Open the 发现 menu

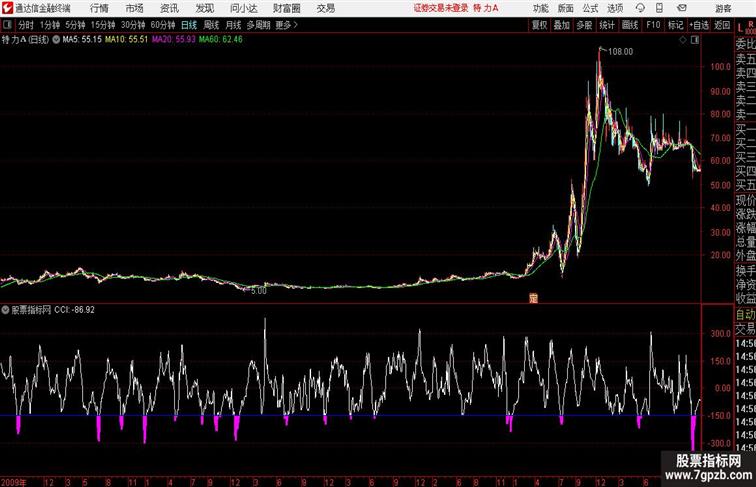[204, 8]
